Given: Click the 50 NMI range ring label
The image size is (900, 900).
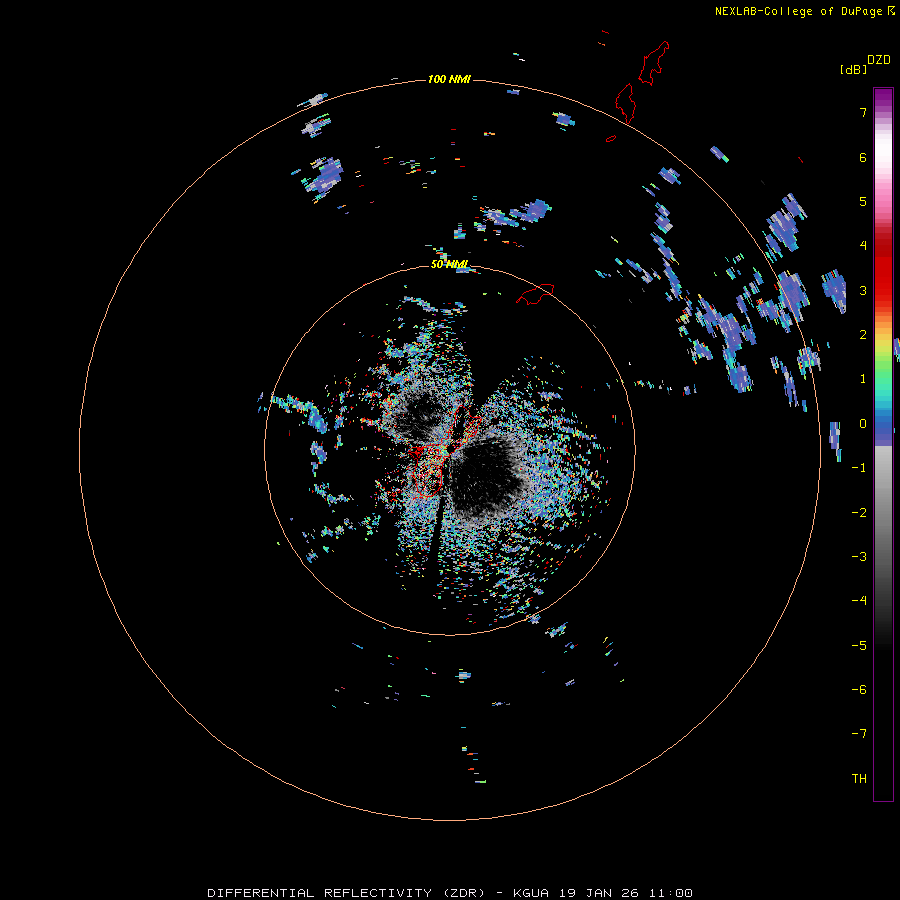Looking at the screenshot, I should point(449,265).
